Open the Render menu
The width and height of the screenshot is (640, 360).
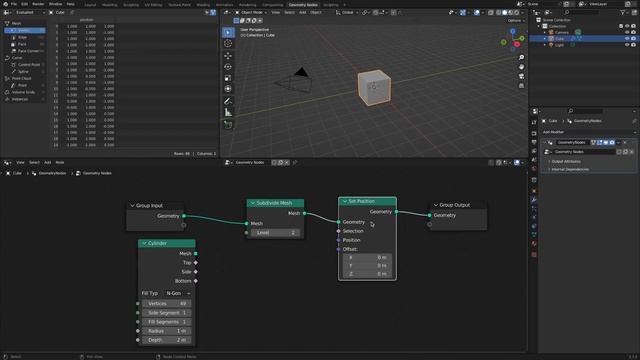pyautogui.click(x=38, y=4)
